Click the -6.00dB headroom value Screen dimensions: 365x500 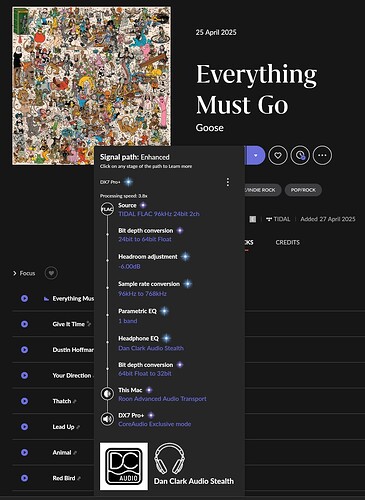[129, 266]
